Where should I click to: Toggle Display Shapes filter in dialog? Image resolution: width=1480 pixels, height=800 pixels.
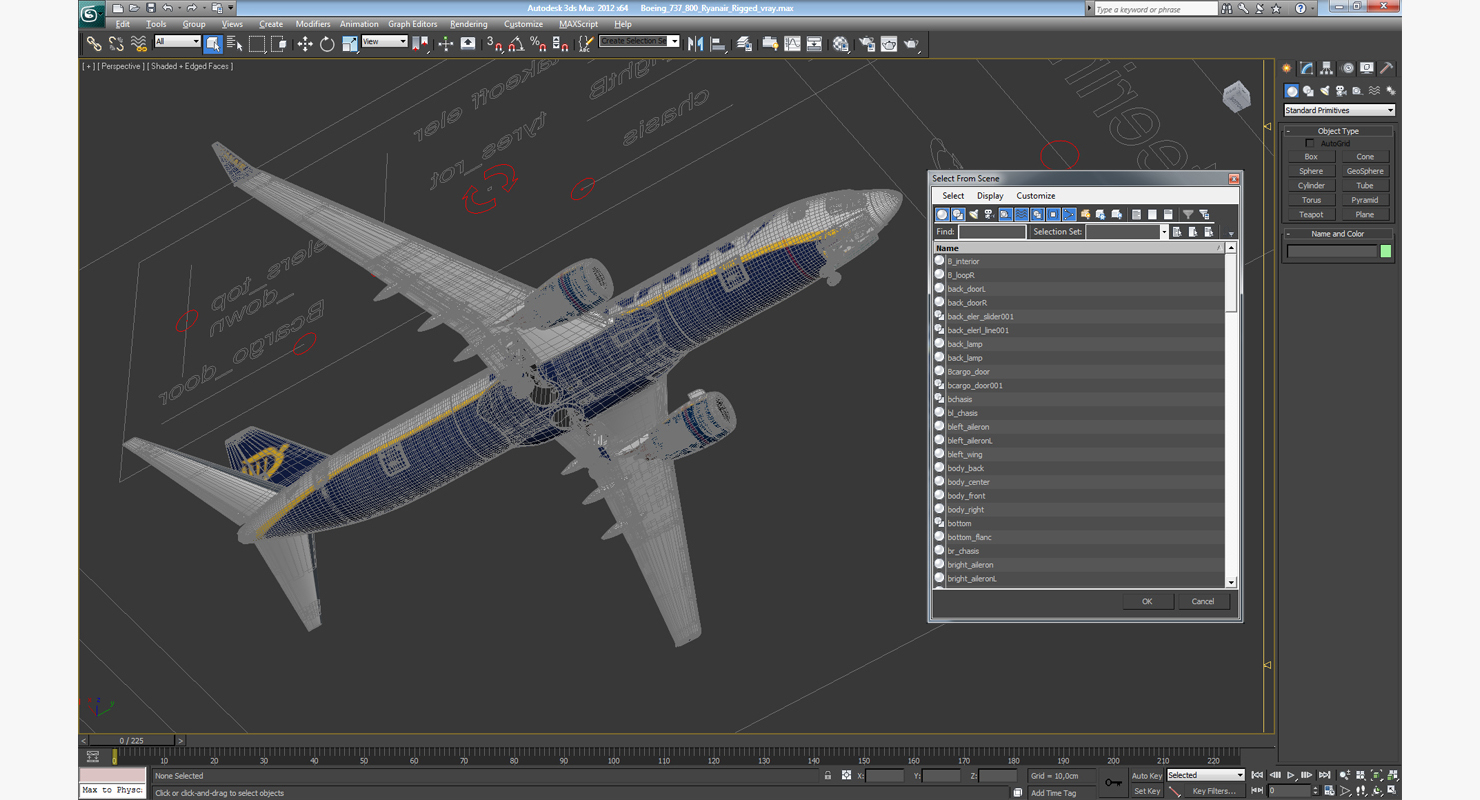[958, 214]
